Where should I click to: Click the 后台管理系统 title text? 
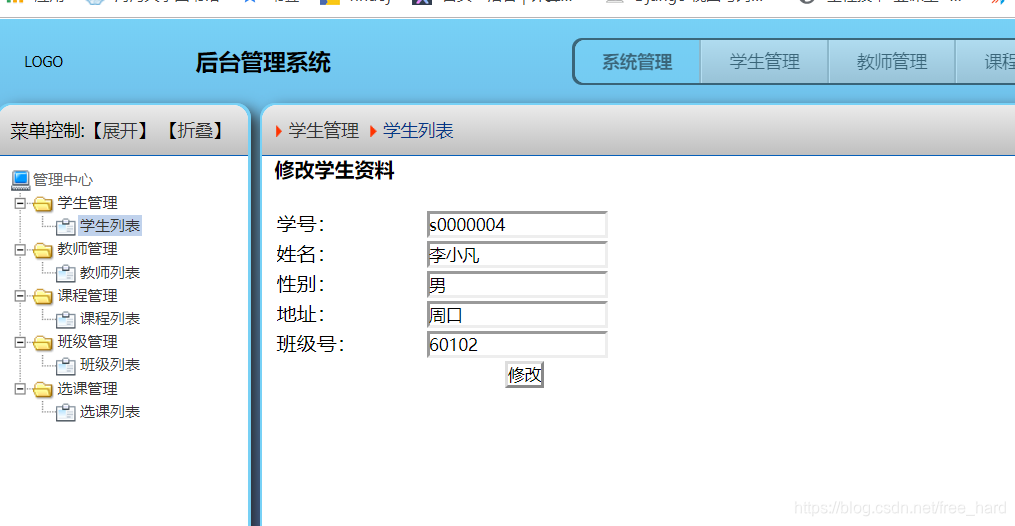[x=263, y=63]
